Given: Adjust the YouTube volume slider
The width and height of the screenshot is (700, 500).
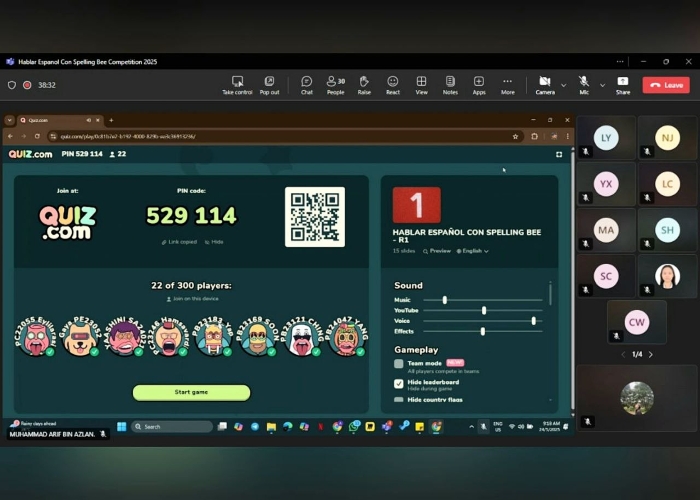Looking at the screenshot, I should pos(484,310).
